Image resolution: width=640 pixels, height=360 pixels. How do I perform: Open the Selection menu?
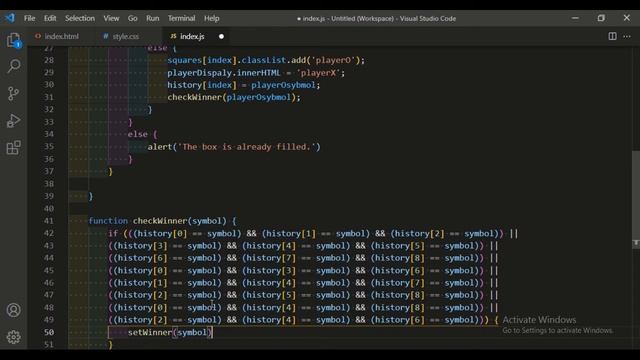80,18
